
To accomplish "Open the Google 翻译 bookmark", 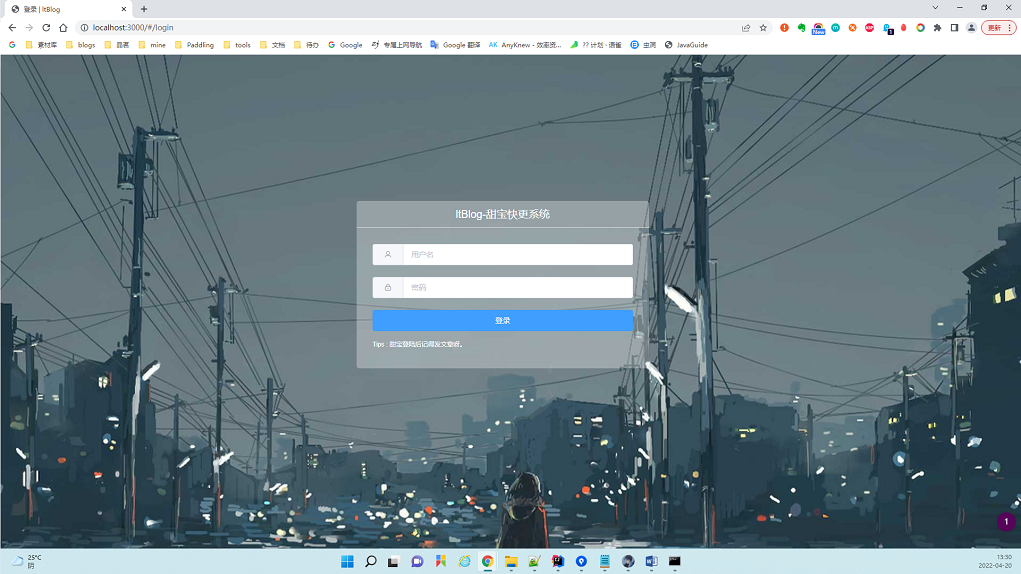I will click(x=455, y=45).
